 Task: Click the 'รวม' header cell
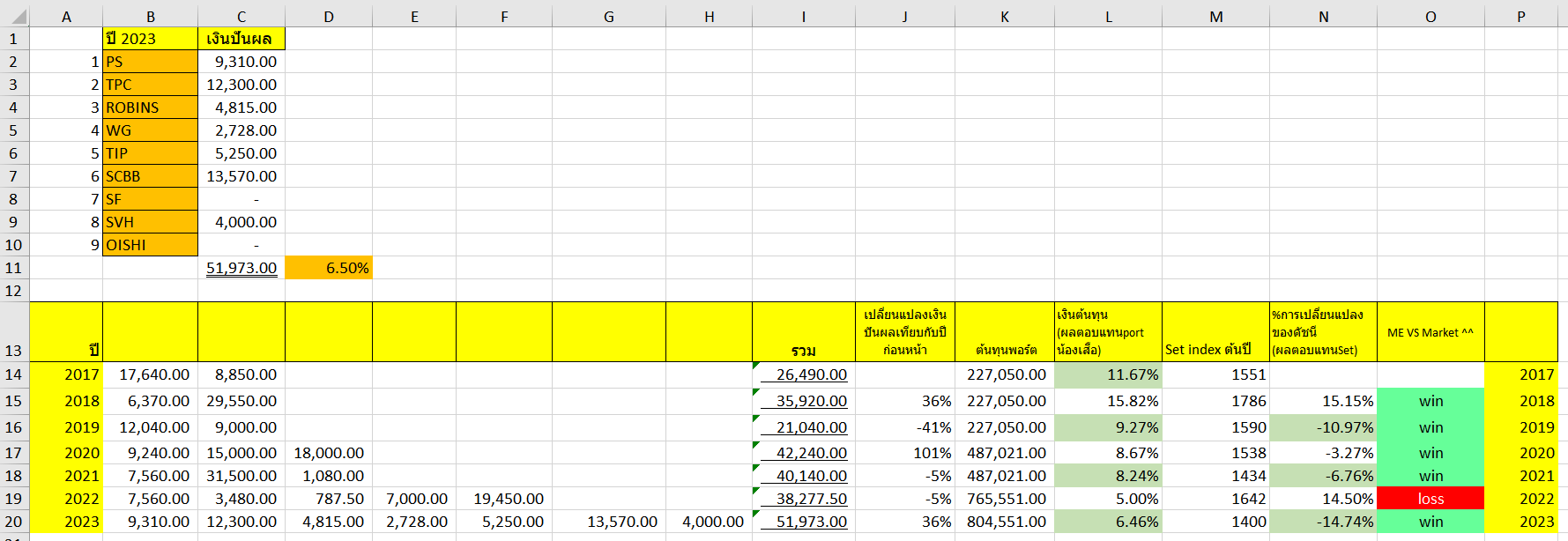tap(804, 332)
